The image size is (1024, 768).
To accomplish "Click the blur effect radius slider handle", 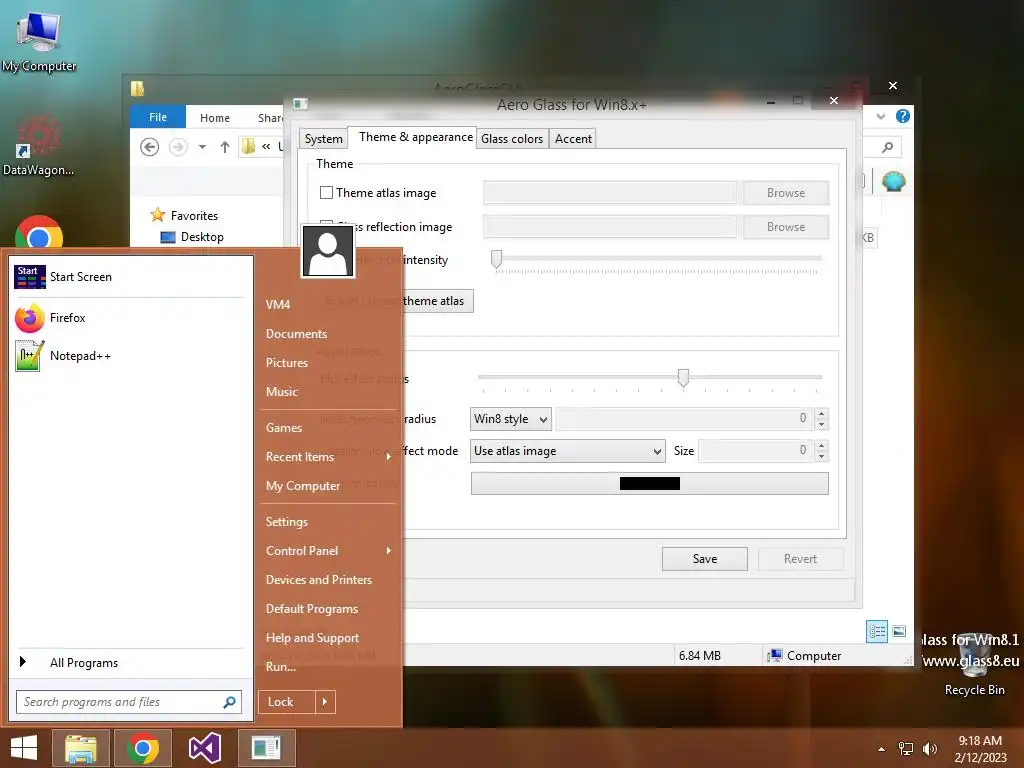I will pos(683,377).
